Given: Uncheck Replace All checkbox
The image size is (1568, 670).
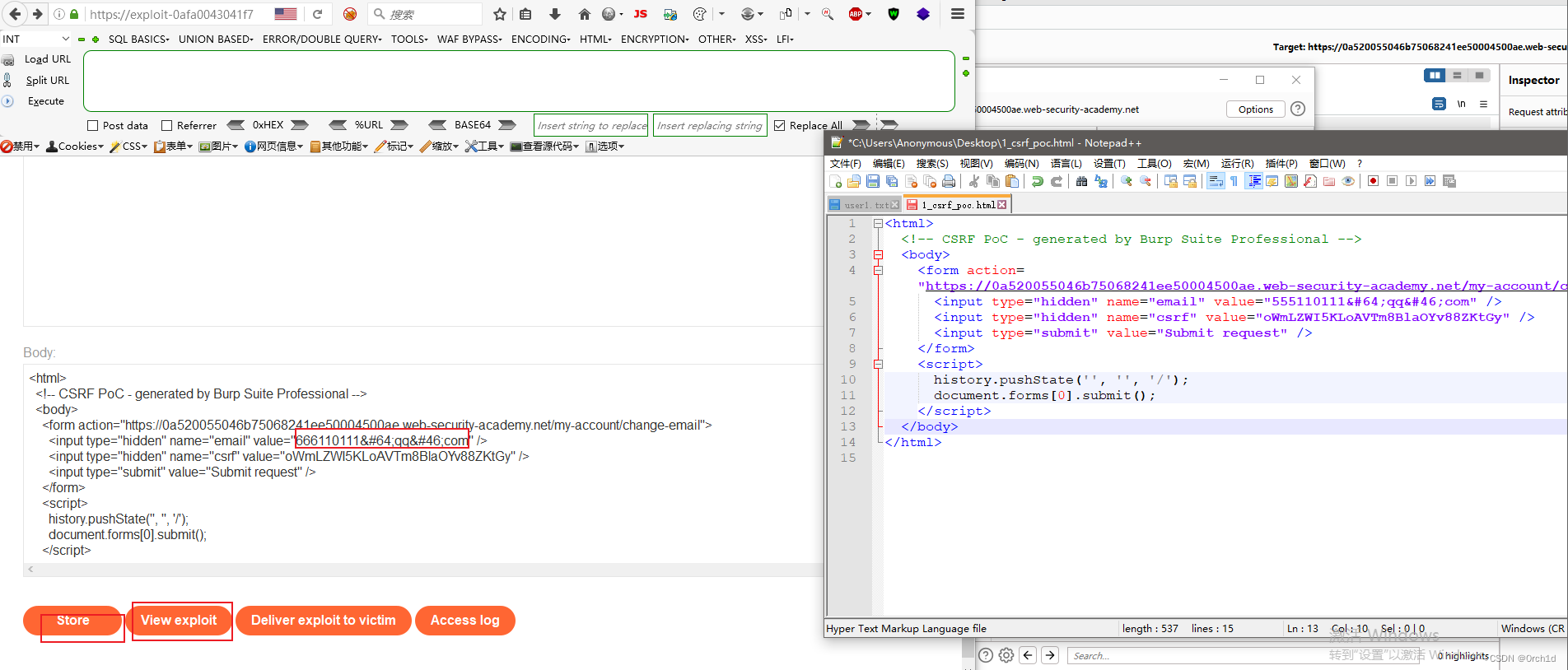Looking at the screenshot, I should [780, 125].
